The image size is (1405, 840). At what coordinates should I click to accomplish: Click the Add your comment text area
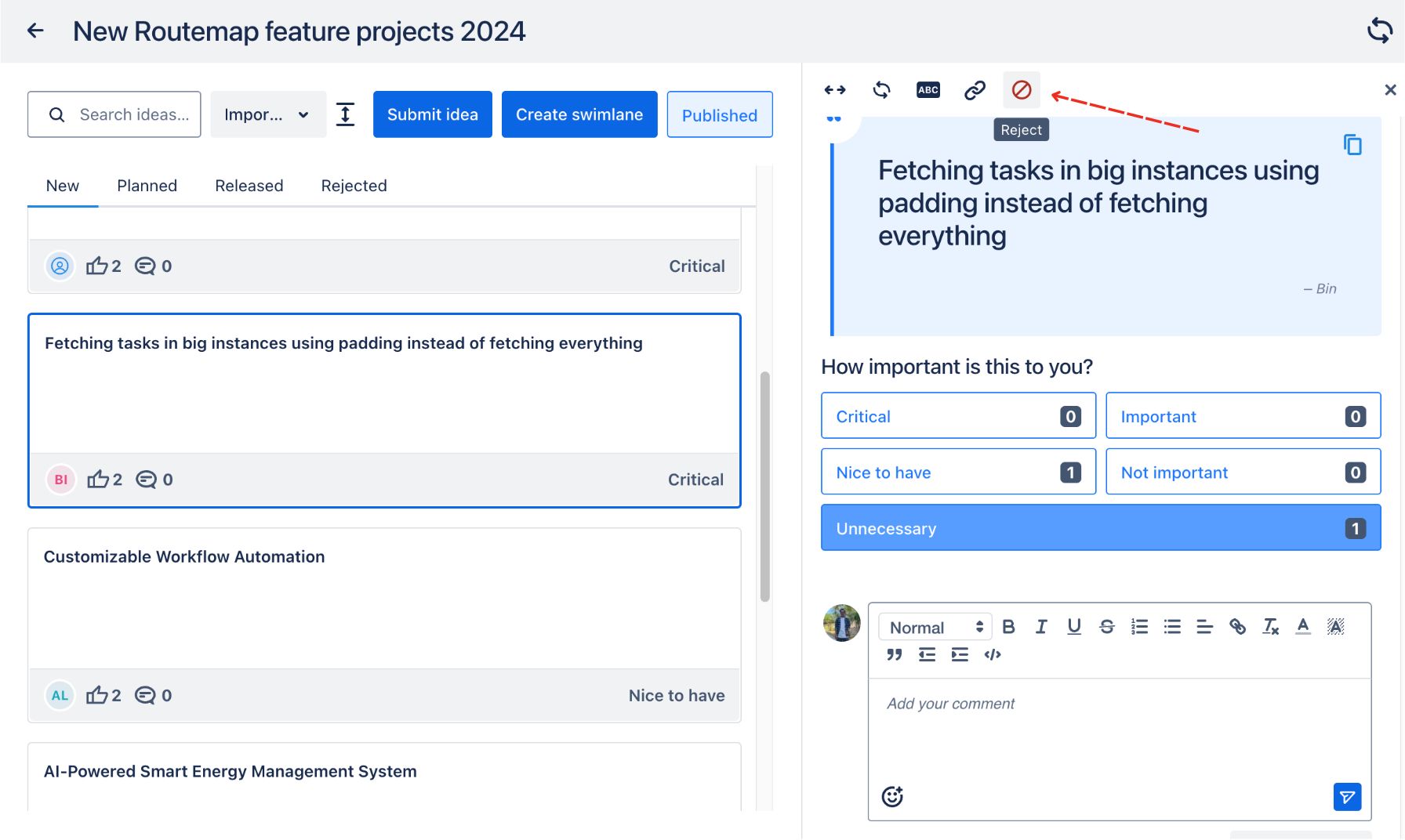pyautogui.click(x=1119, y=729)
